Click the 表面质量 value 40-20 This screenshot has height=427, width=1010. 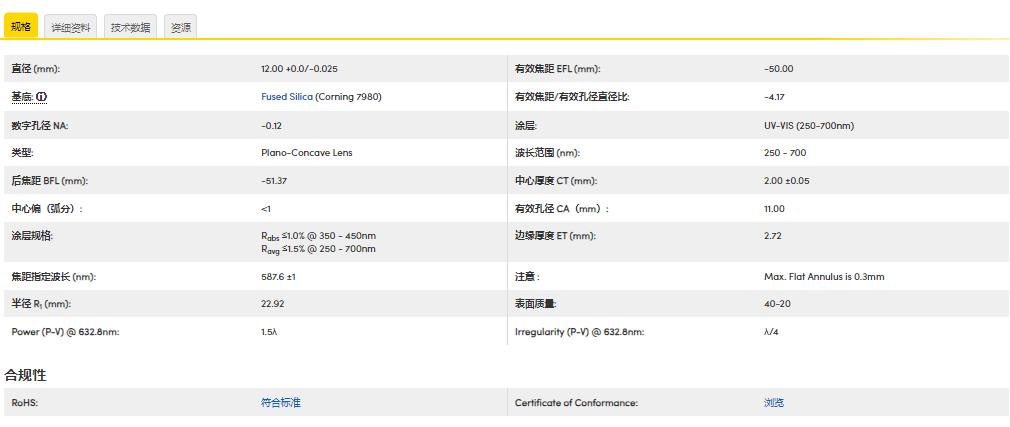pyautogui.click(x=776, y=303)
